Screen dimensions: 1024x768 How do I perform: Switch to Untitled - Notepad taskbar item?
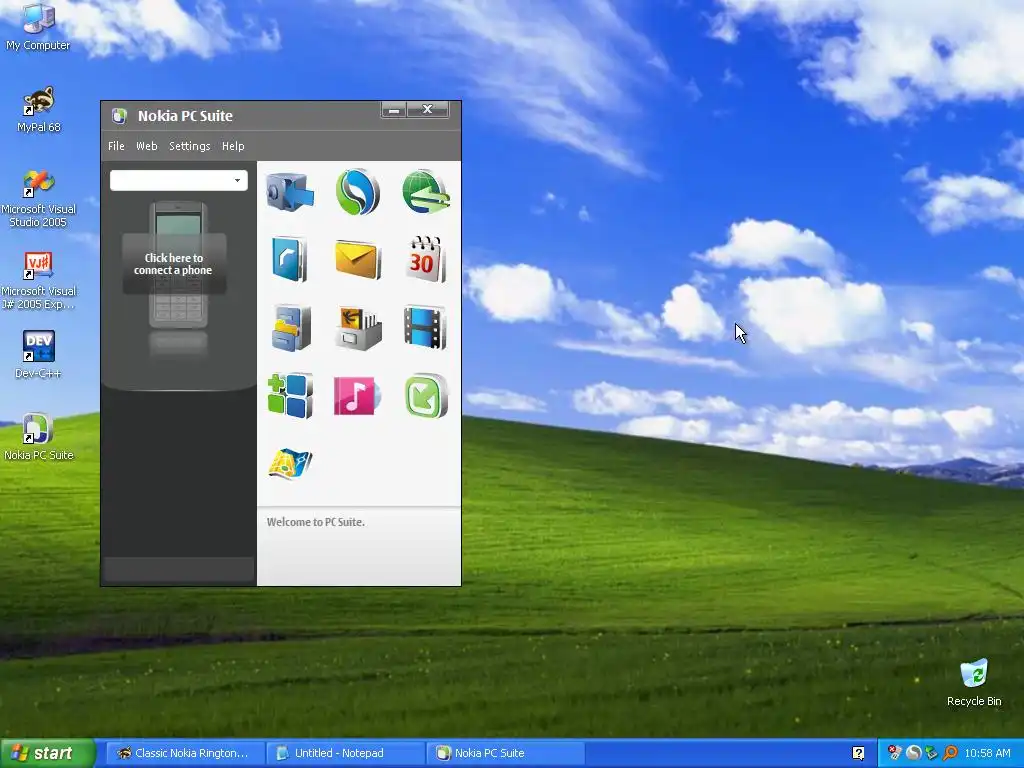pyautogui.click(x=345, y=753)
